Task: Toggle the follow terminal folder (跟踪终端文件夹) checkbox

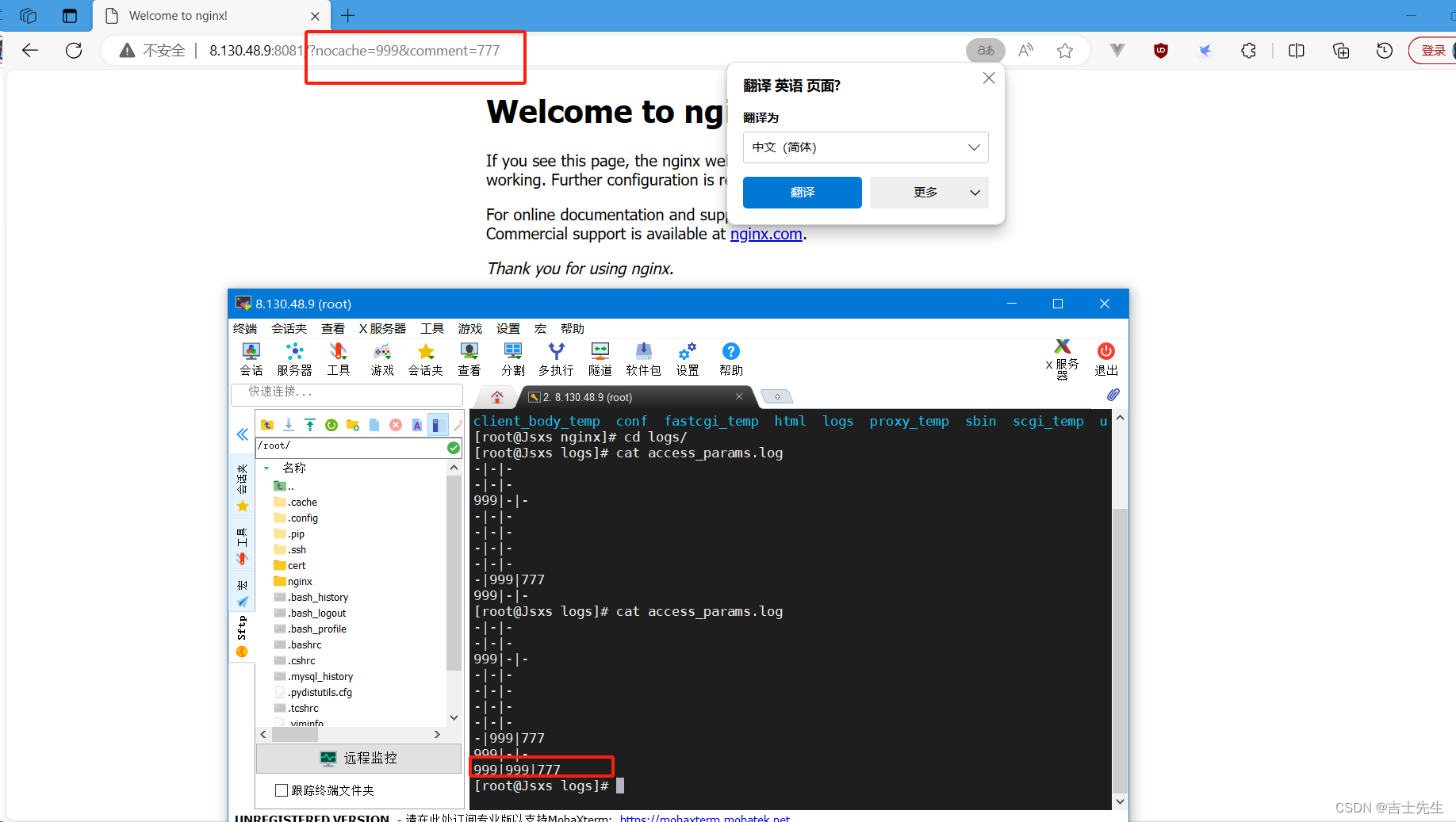Action: [x=281, y=790]
